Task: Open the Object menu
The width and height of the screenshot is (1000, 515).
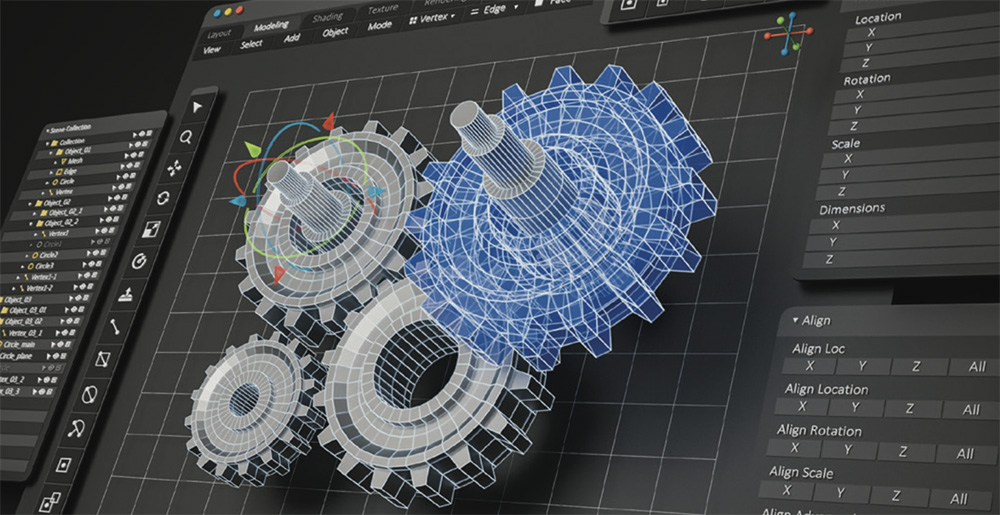Action: coord(335,32)
